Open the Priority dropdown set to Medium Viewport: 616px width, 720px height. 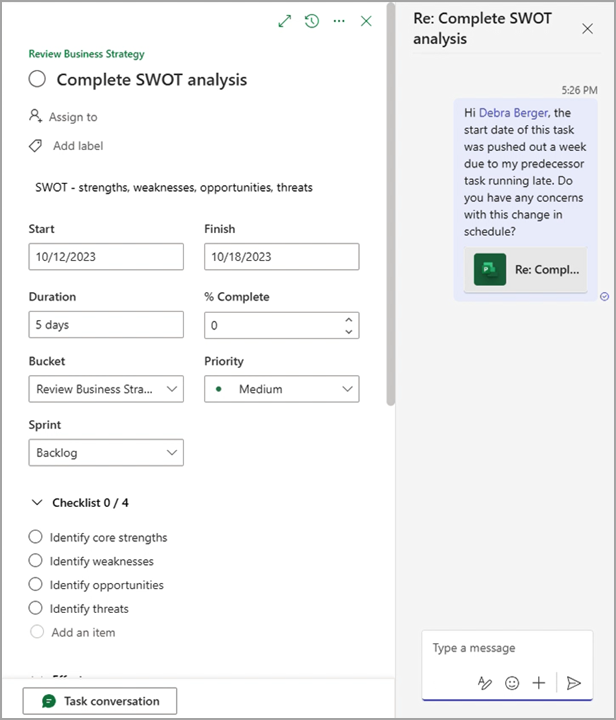point(281,389)
